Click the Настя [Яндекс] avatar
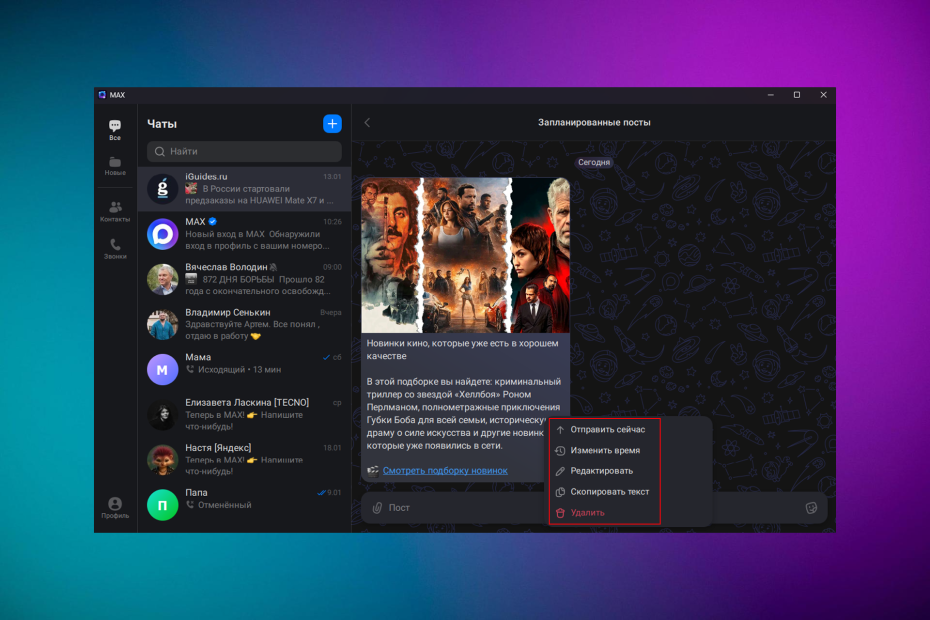 click(x=163, y=460)
